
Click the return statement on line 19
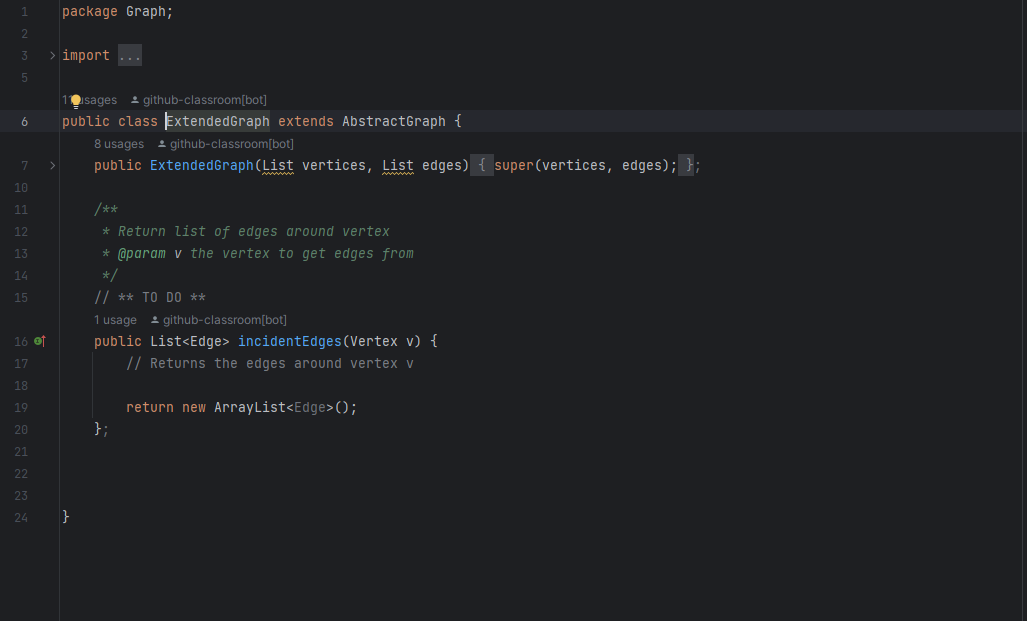click(150, 407)
